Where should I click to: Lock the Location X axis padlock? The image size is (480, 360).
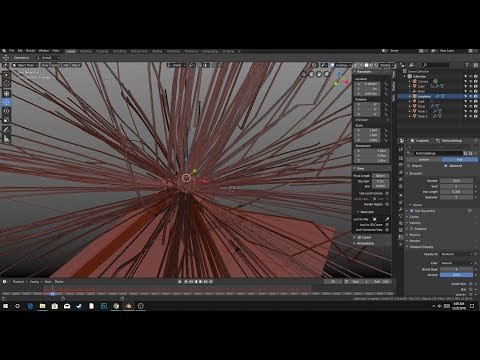point(386,84)
